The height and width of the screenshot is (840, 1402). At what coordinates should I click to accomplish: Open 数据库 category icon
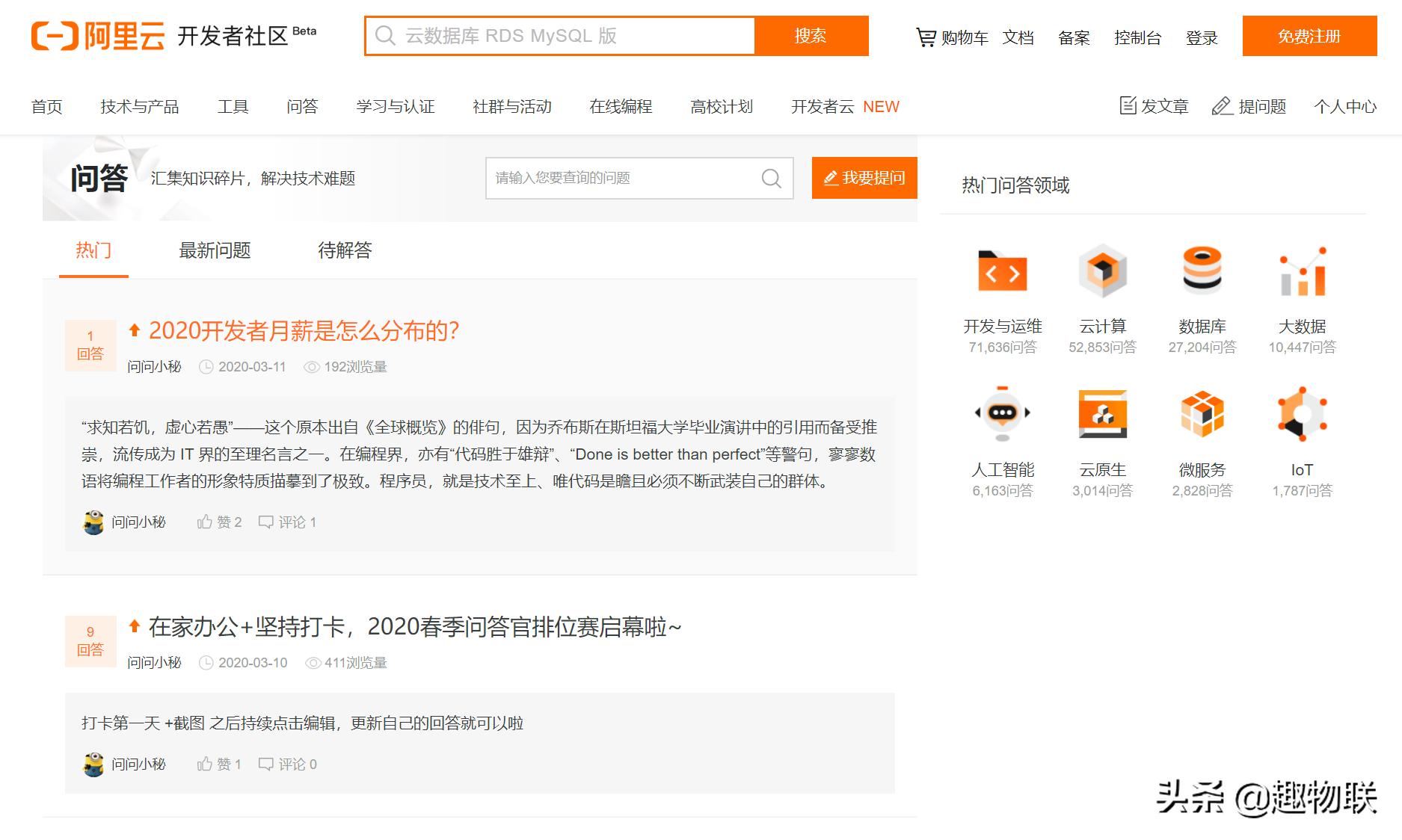pos(1202,270)
